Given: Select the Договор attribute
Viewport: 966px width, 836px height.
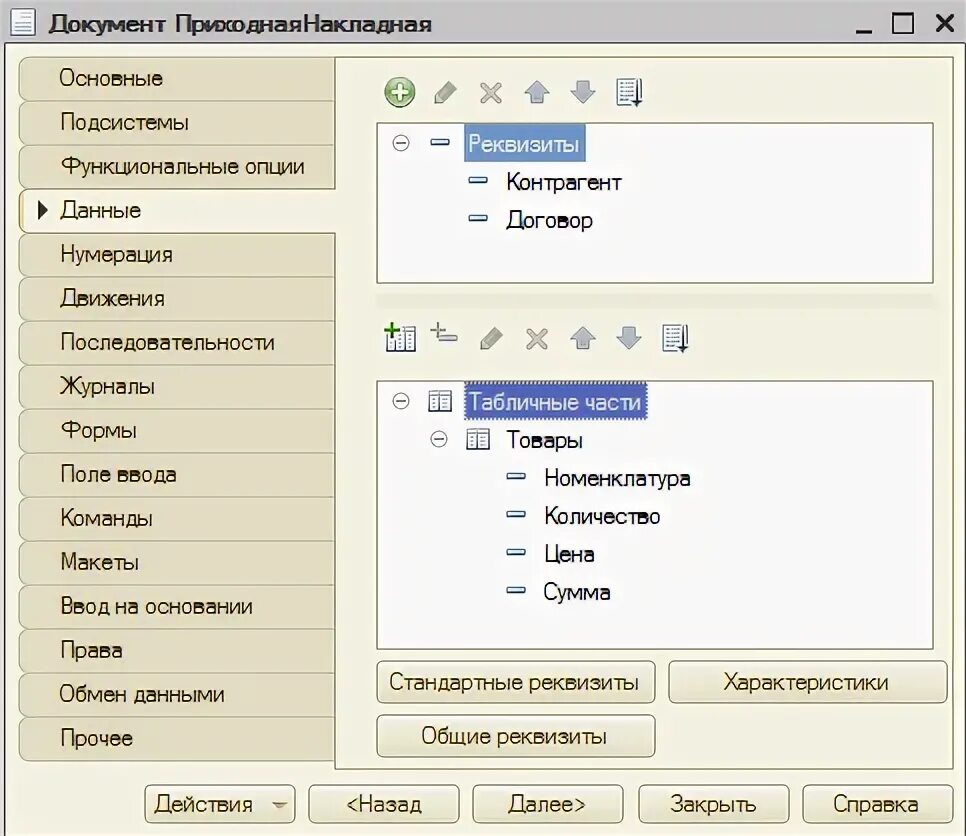Looking at the screenshot, I should [550, 221].
